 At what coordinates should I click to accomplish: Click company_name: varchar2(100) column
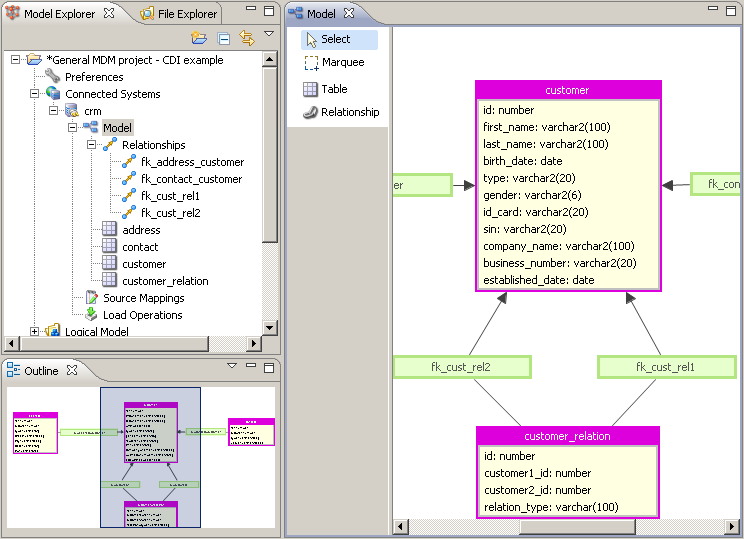[x=558, y=246]
